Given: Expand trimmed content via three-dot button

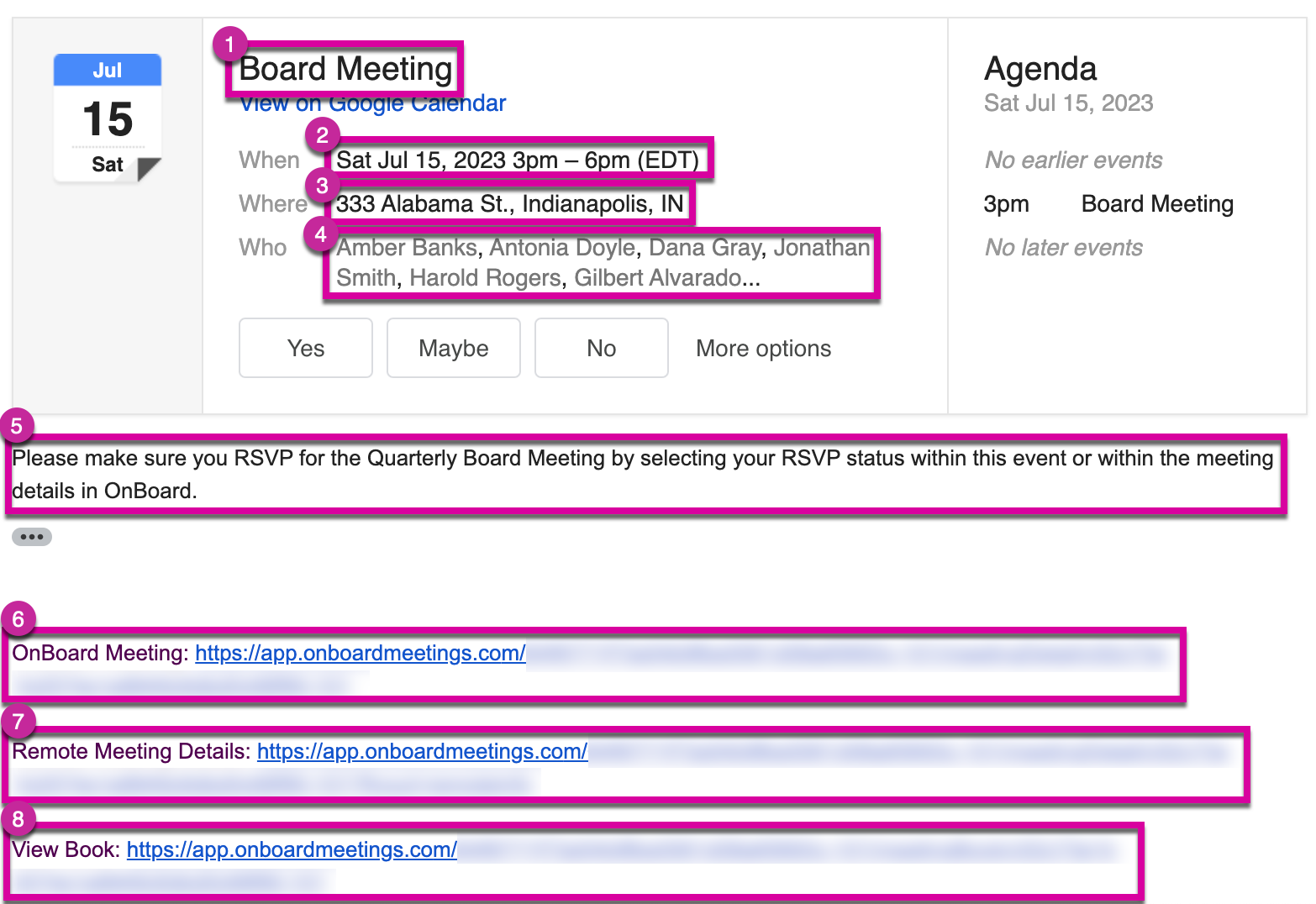Looking at the screenshot, I should pos(32,537).
